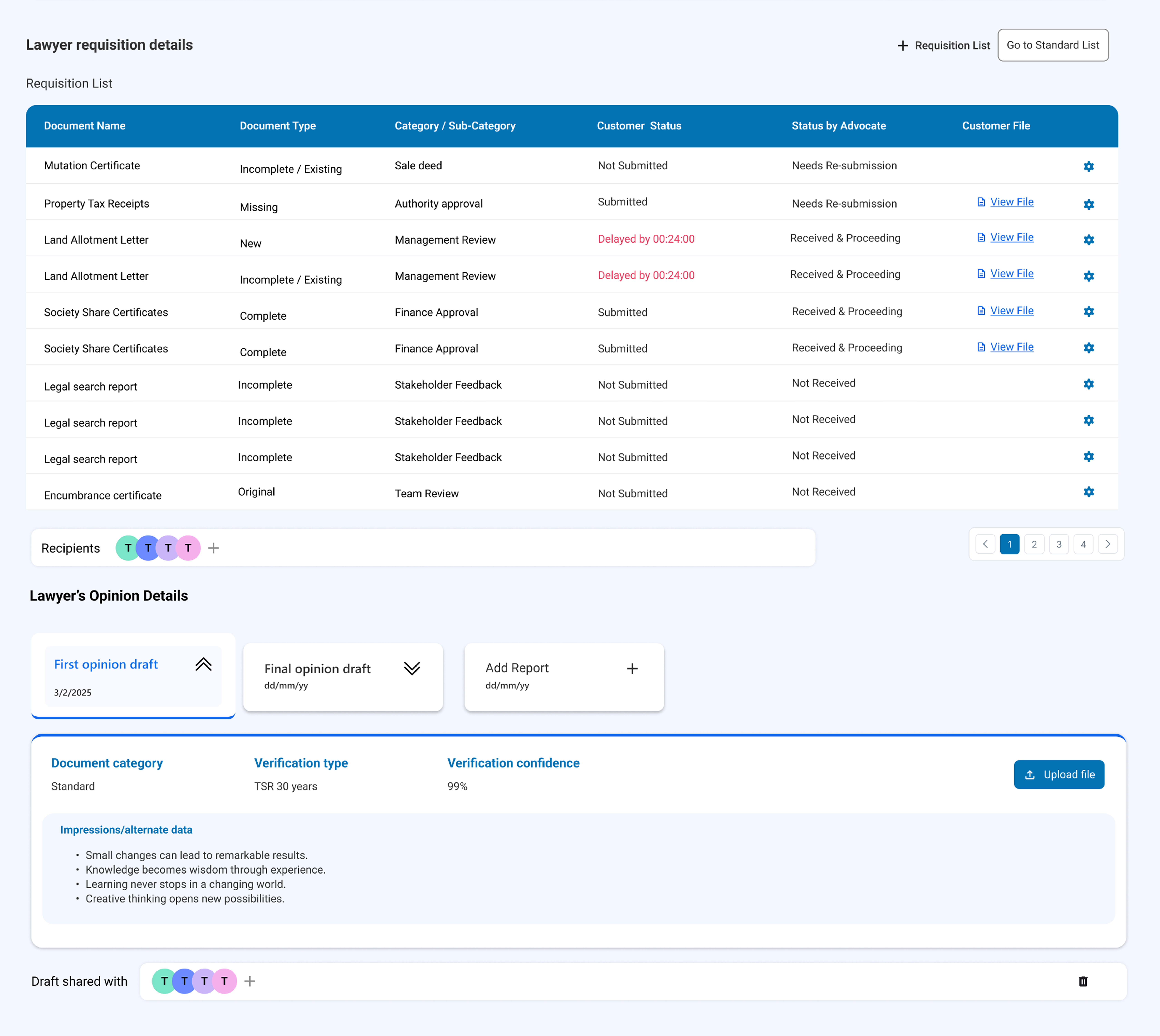Image resolution: width=1160 pixels, height=1036 pixels.
Task: Click the Missing document type cell
Action: click(x=258, y=207)
